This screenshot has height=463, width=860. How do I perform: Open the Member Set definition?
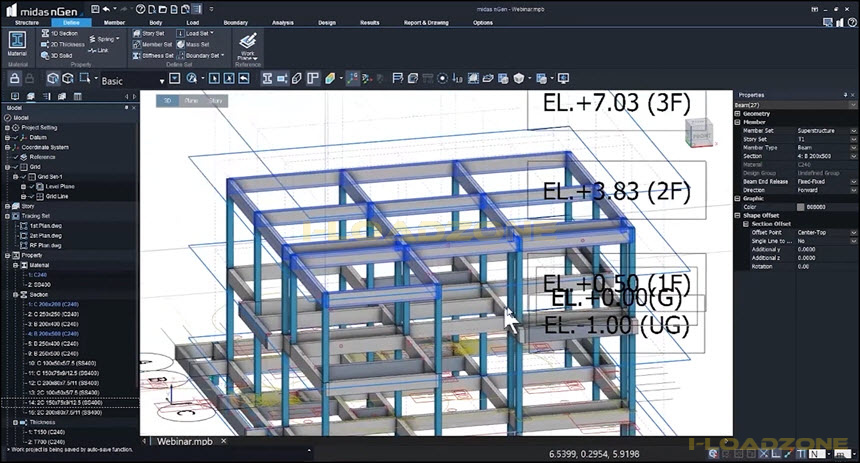pos(152,44)
